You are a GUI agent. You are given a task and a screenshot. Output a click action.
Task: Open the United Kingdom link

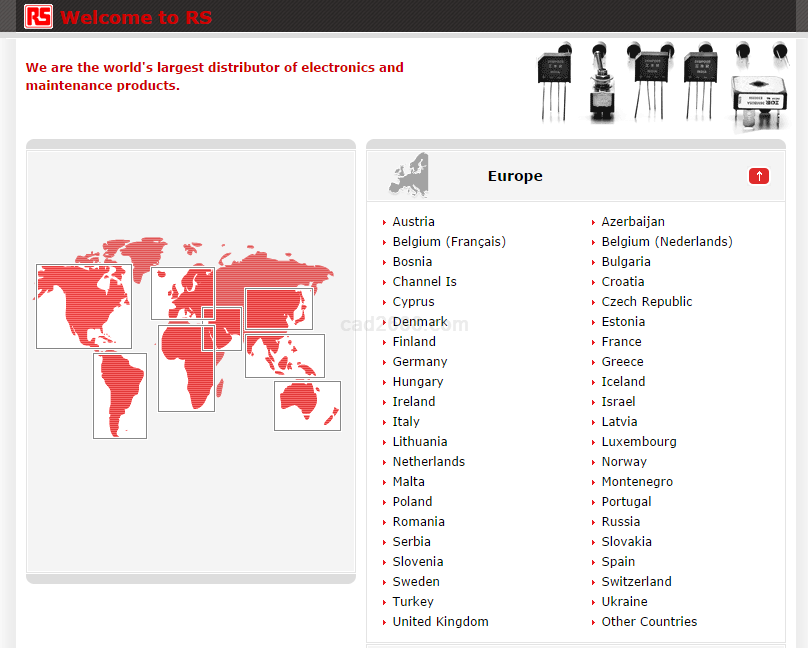(440, 621)
